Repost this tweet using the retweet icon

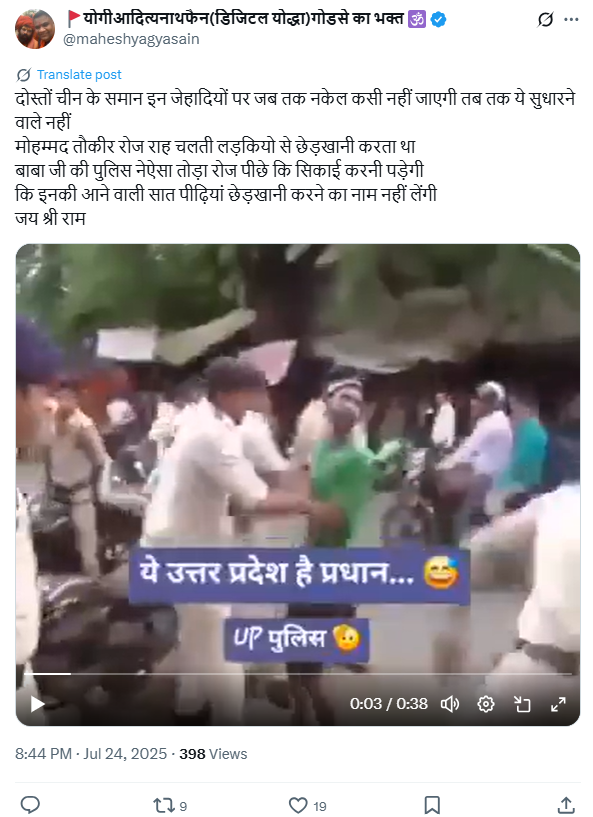click(x=163, y=806)
